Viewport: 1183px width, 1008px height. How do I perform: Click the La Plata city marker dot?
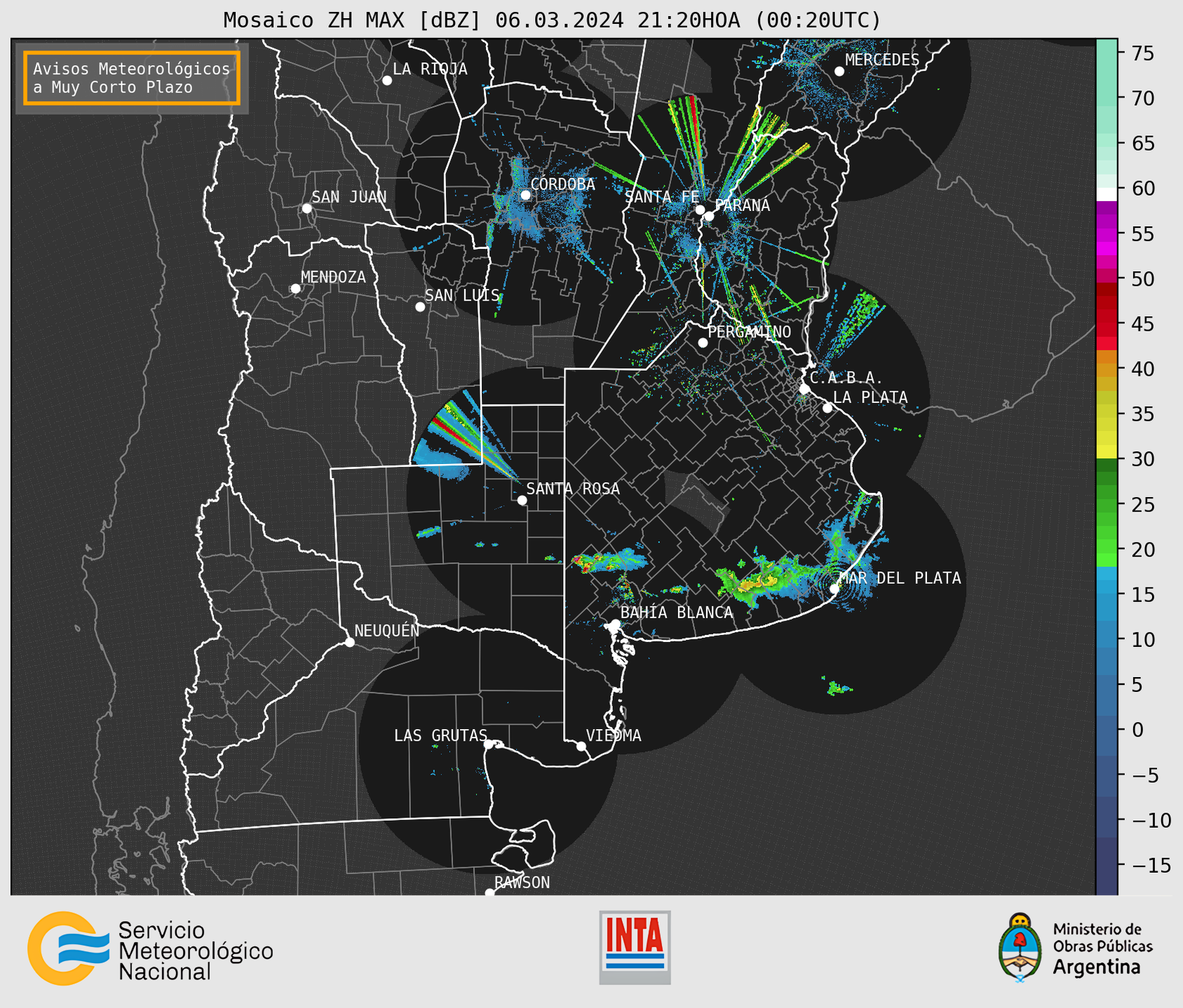pos(827,408)
